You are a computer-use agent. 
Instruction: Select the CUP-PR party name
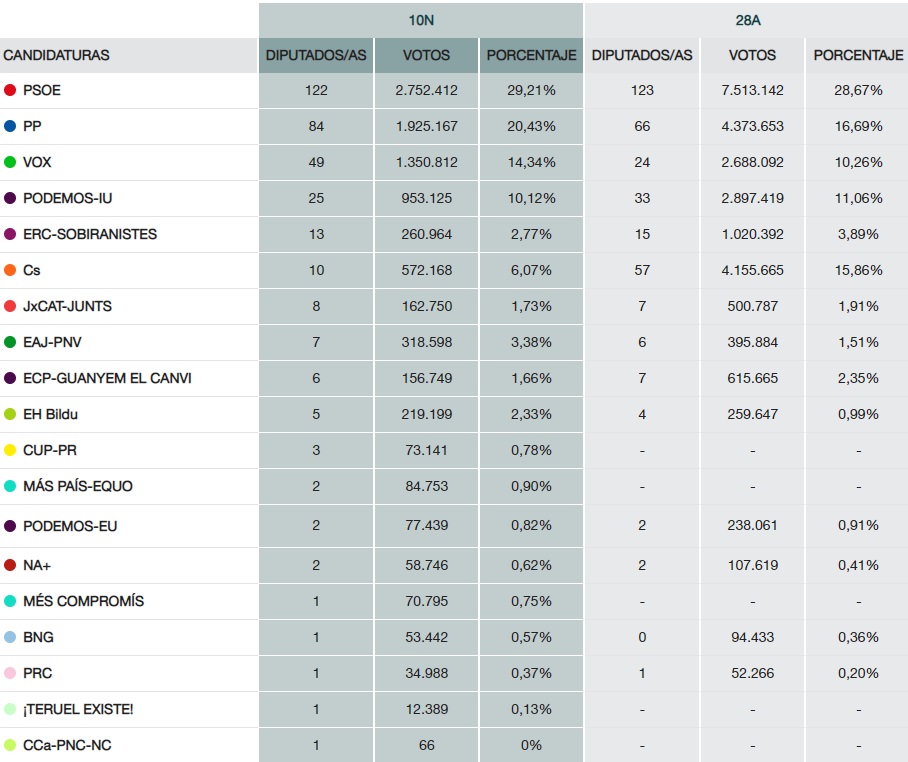coord(50,450)
